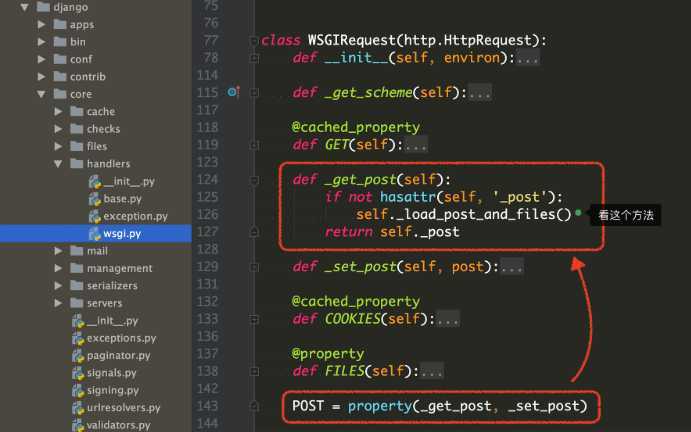691x432 pixels.
Task: Click the servers folder icon
Action: click(77, 303)
